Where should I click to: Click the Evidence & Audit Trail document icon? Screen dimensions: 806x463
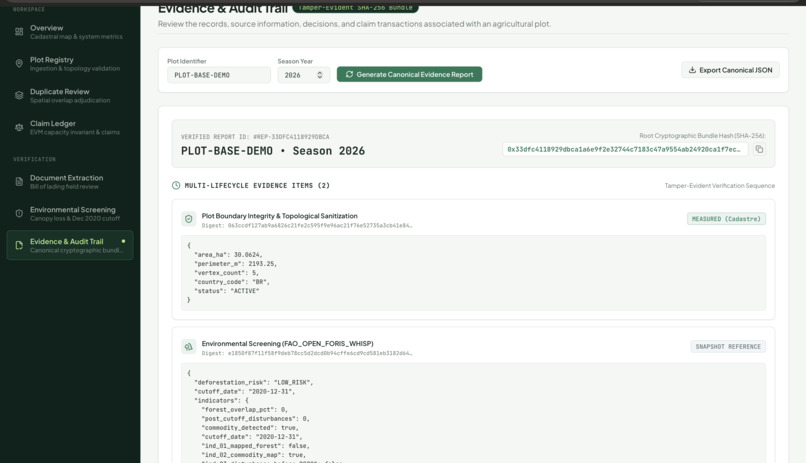coord(19,246)
